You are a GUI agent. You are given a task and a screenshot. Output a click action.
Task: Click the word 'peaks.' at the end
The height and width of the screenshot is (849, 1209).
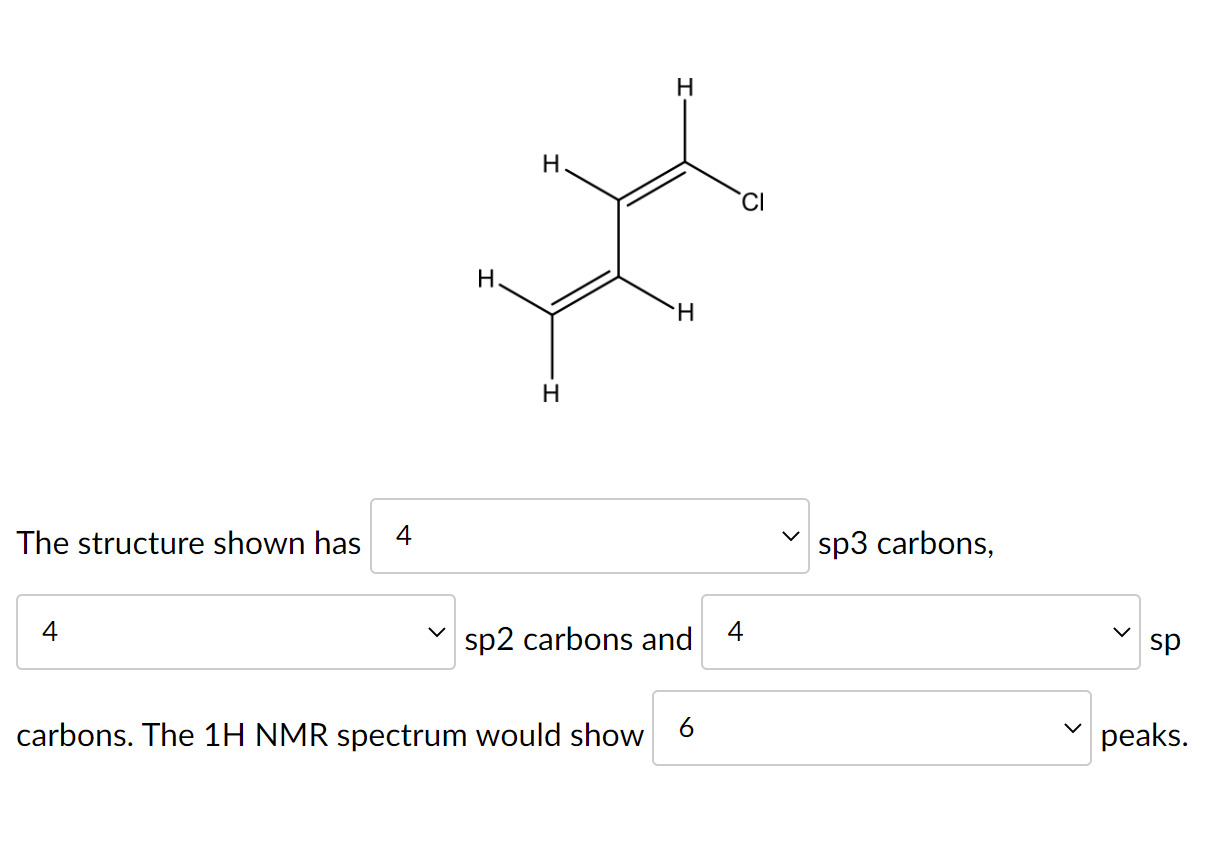(1145, 735)
